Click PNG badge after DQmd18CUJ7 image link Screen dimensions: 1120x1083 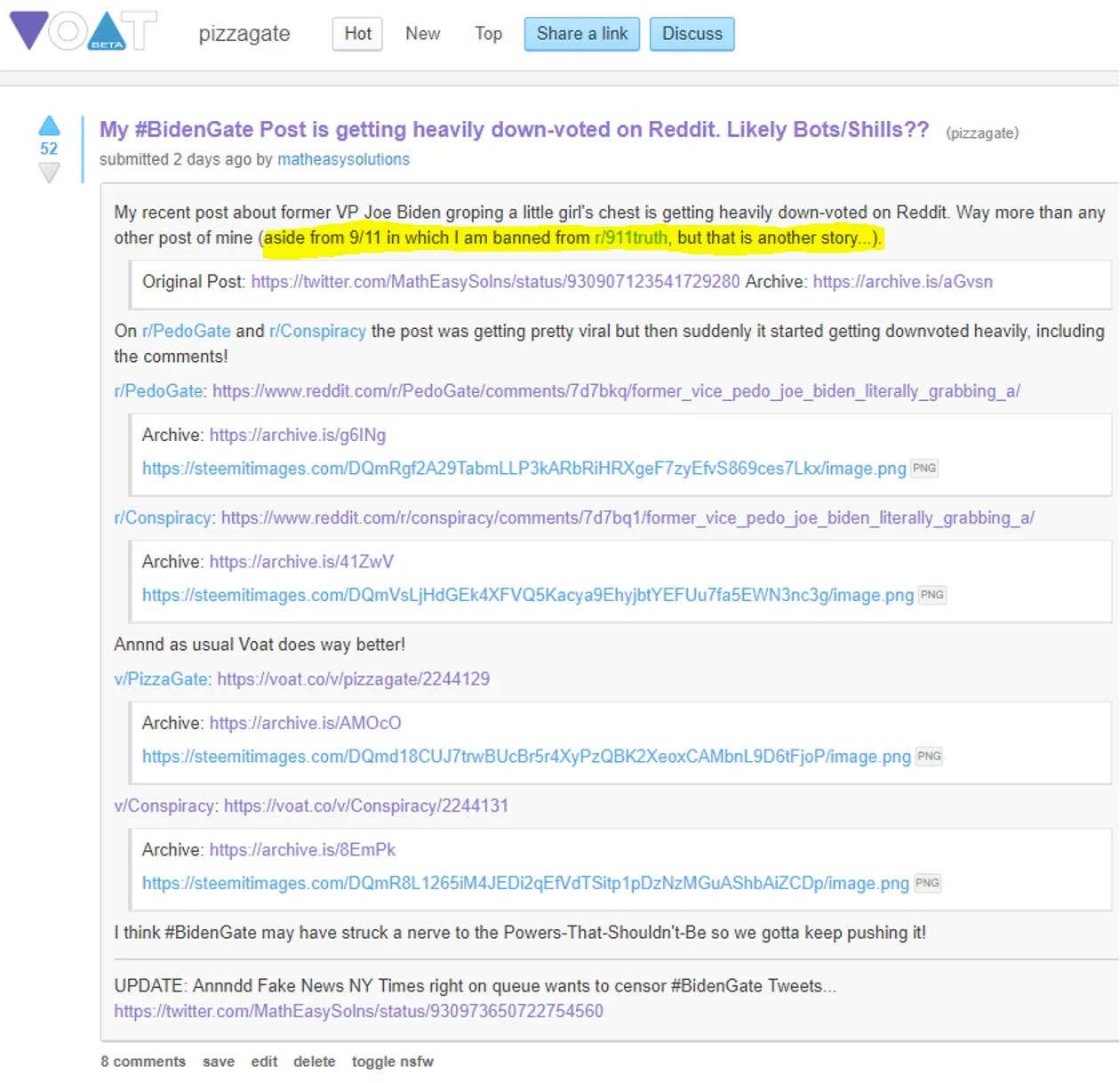929,756
